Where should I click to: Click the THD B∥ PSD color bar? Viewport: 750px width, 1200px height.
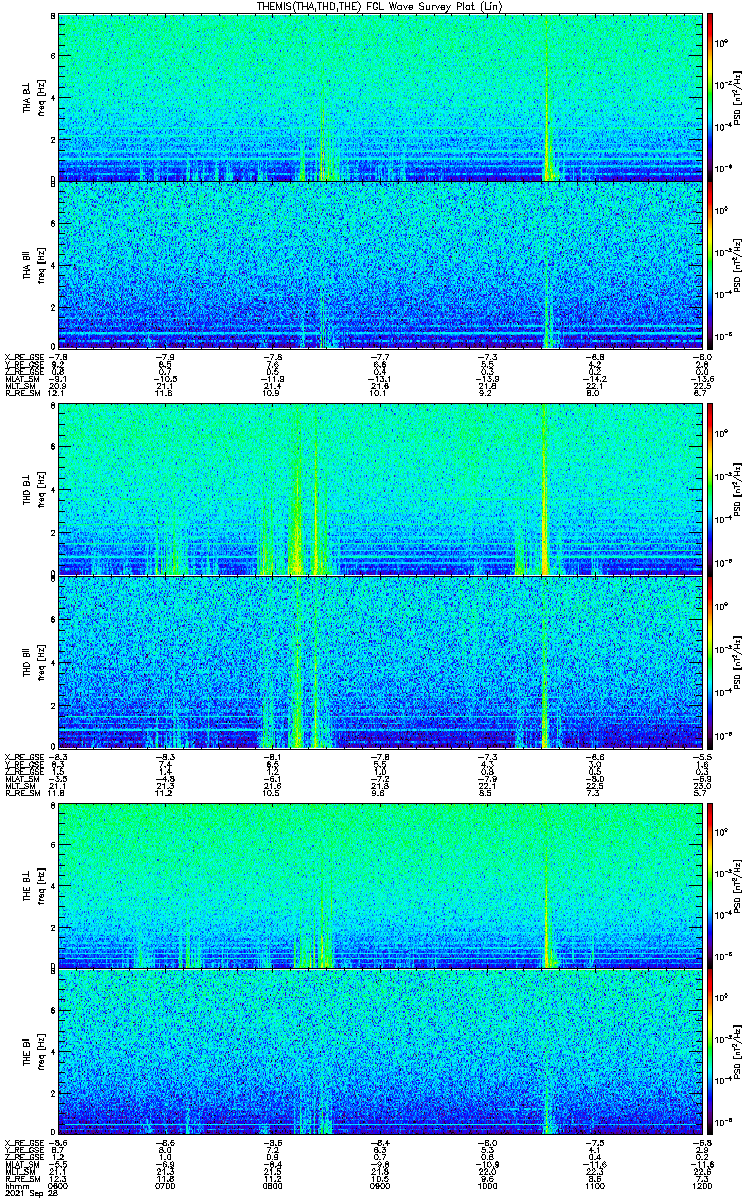click(710, 661)
